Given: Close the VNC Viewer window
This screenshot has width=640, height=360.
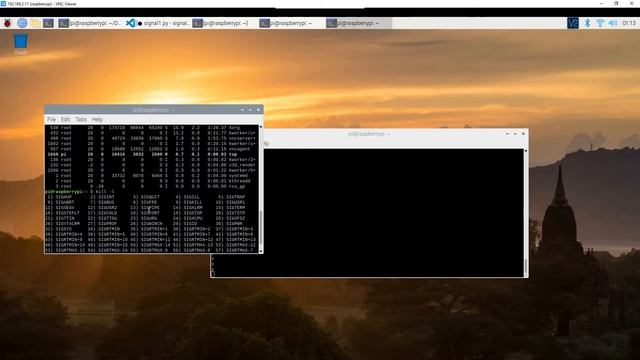Looking at the screenshot, I should pos(632,3).
